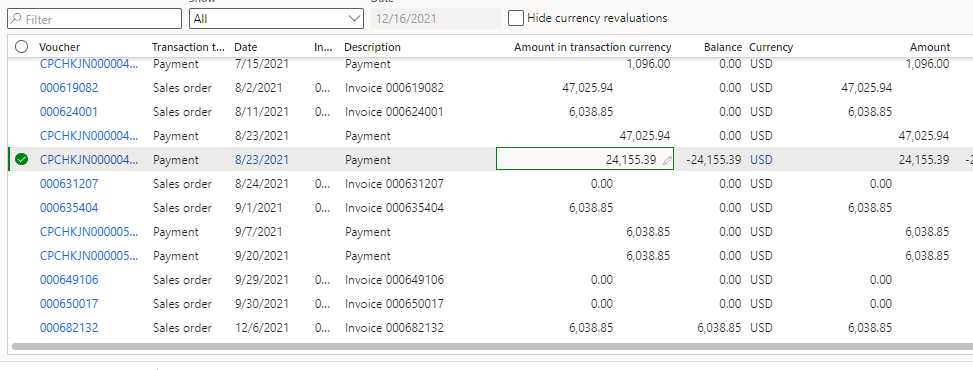This screenshot has width=973, height=370.
Task: Deselect the green checkmark on selected row
Action: click(21, 160)
